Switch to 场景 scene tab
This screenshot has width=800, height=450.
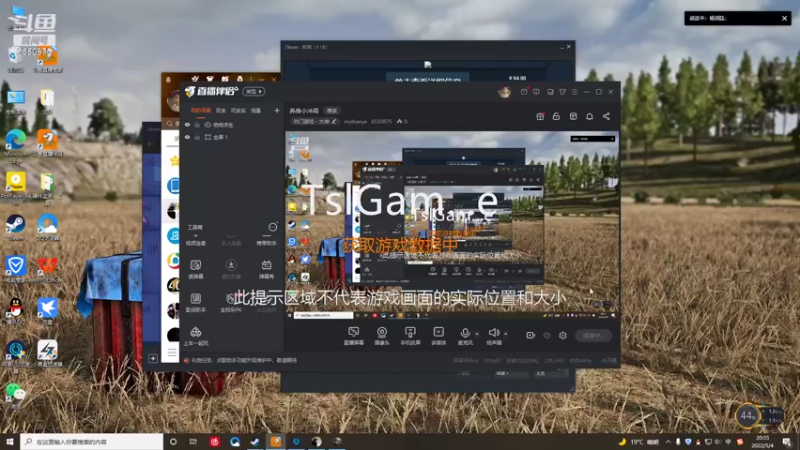point(256,110)
